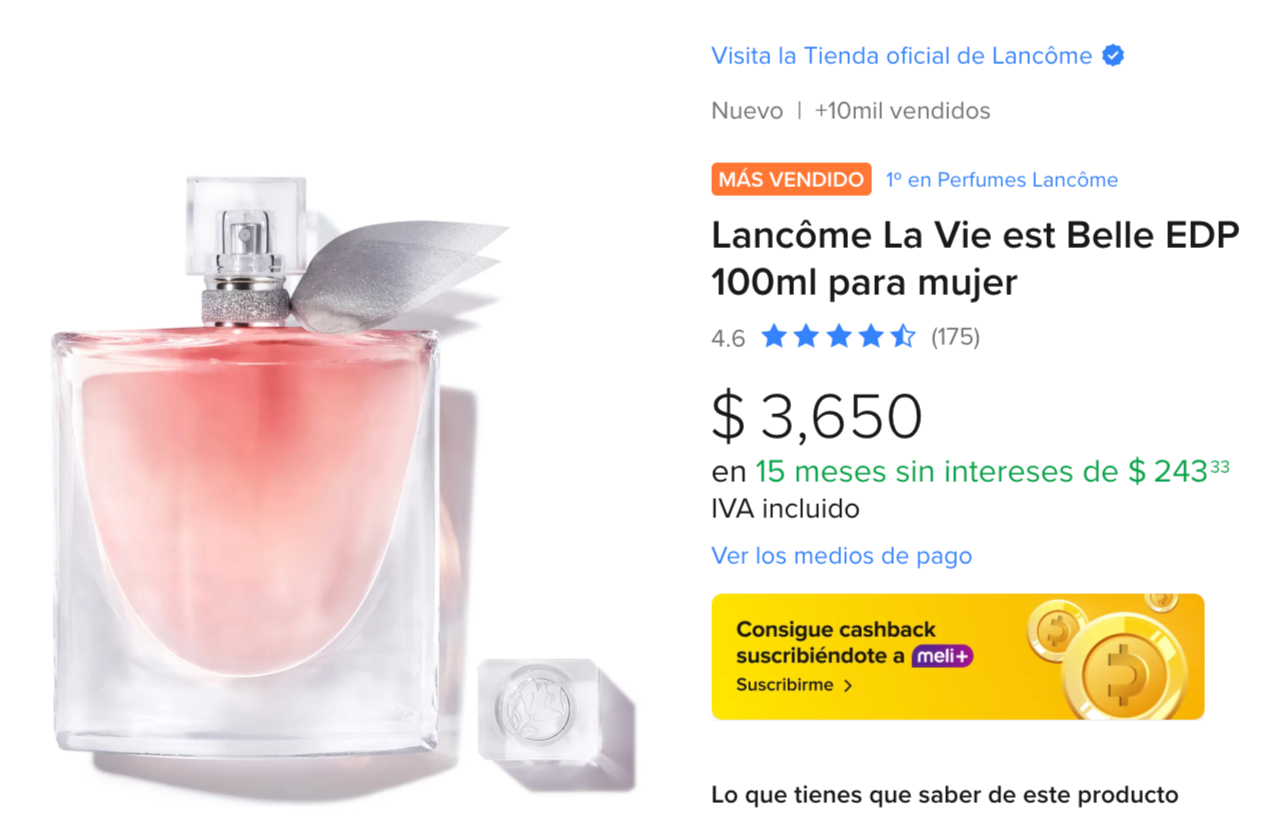The height and width of the screenshot is (831, 1277).
Task: Select the Consigue cashback banner text
Action: point(836,643)
